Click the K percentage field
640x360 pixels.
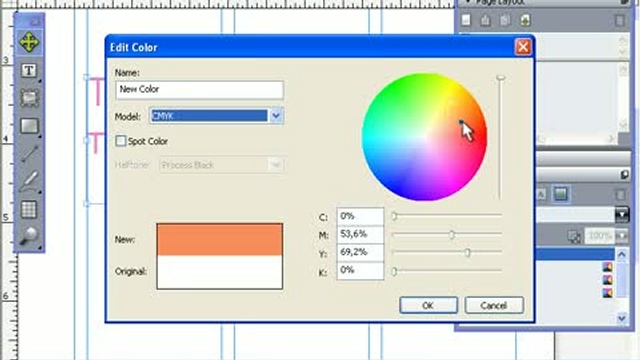(x=360, y=270)
